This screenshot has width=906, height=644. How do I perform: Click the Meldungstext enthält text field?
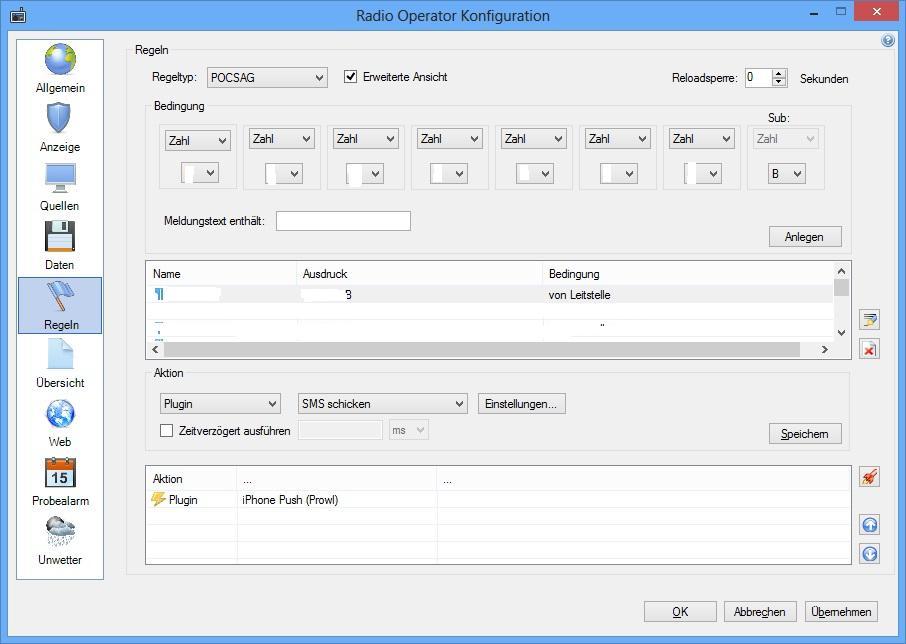pyautogui.click(x=343, y=221)
